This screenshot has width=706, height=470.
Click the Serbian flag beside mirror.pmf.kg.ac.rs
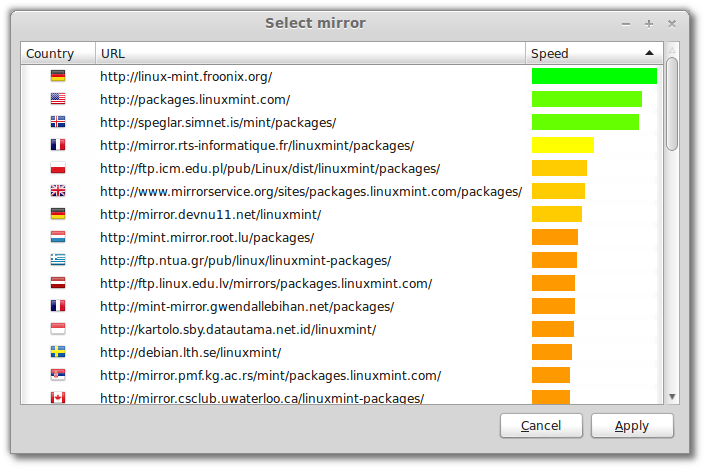[58, 375]
